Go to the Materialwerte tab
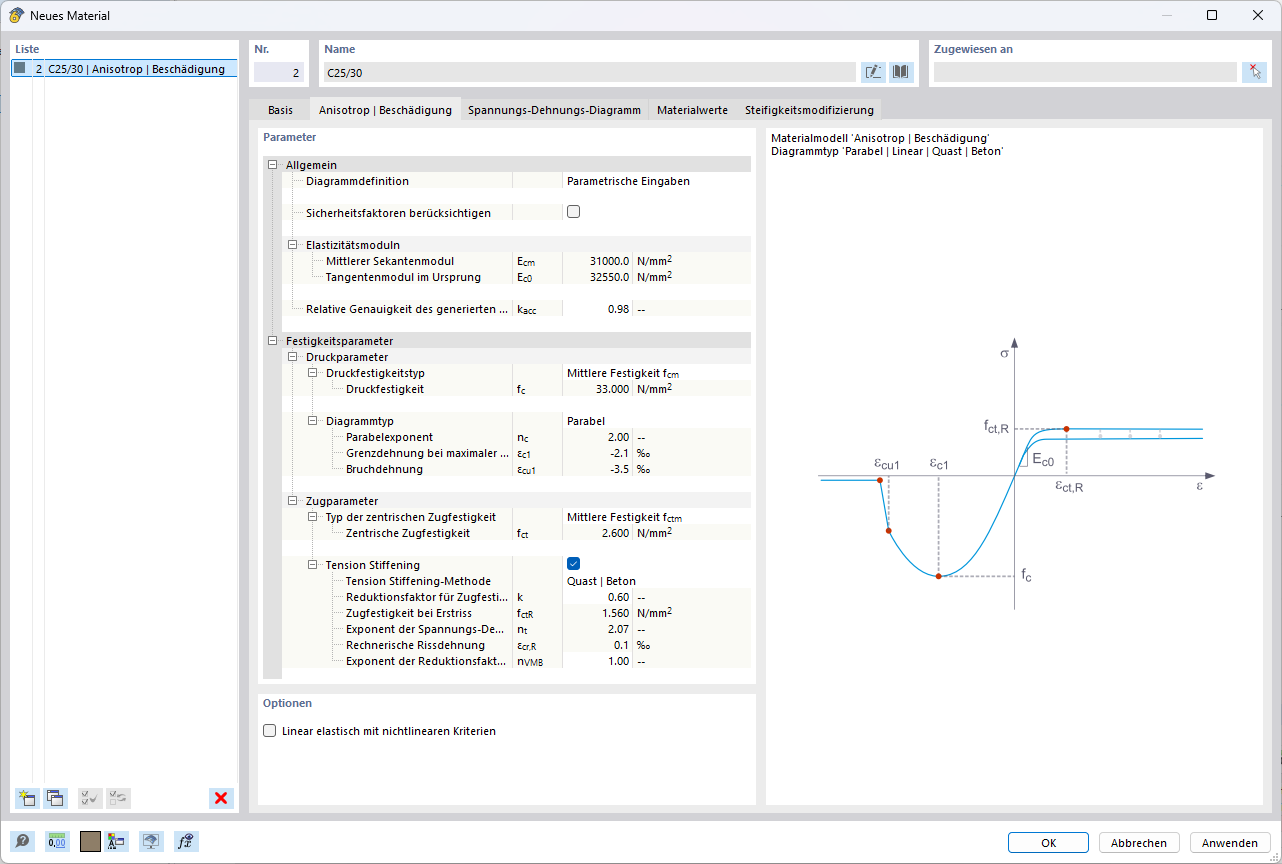This screenshot has height=864, width=1282. click(692, 110)
